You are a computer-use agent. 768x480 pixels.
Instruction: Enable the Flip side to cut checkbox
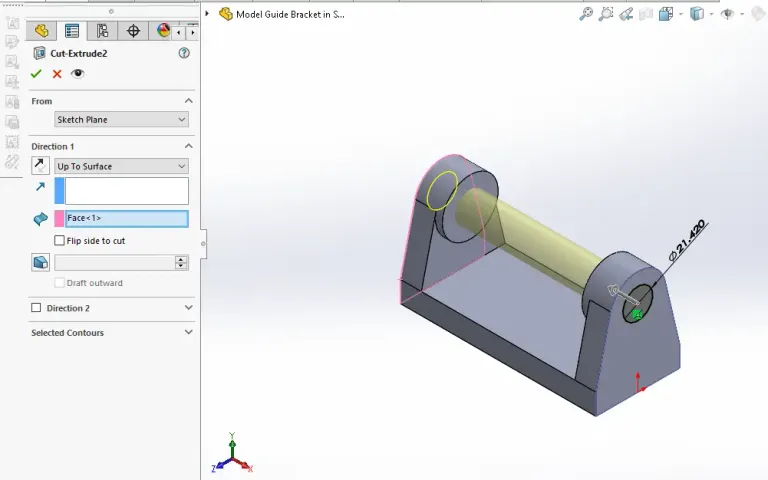coord(60,241)
